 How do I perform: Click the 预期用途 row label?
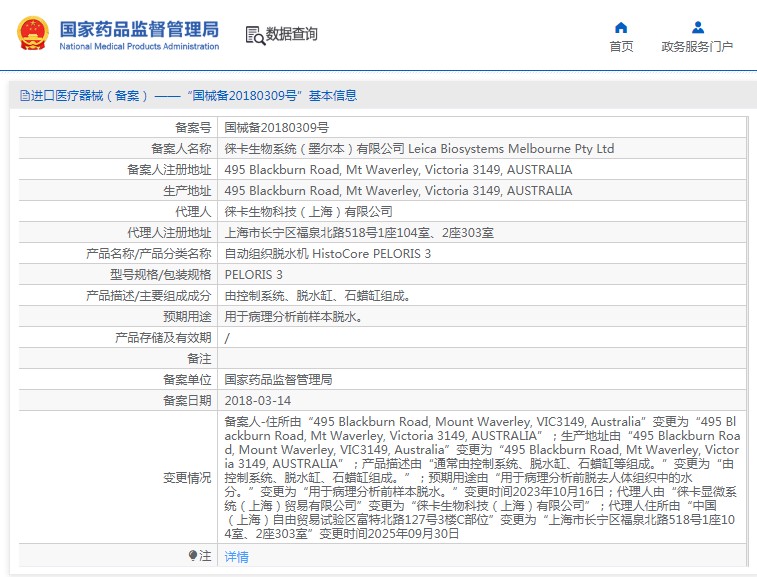(187, 317)
